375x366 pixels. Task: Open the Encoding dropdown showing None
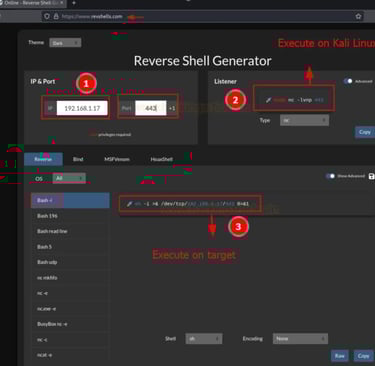(300, 339)
